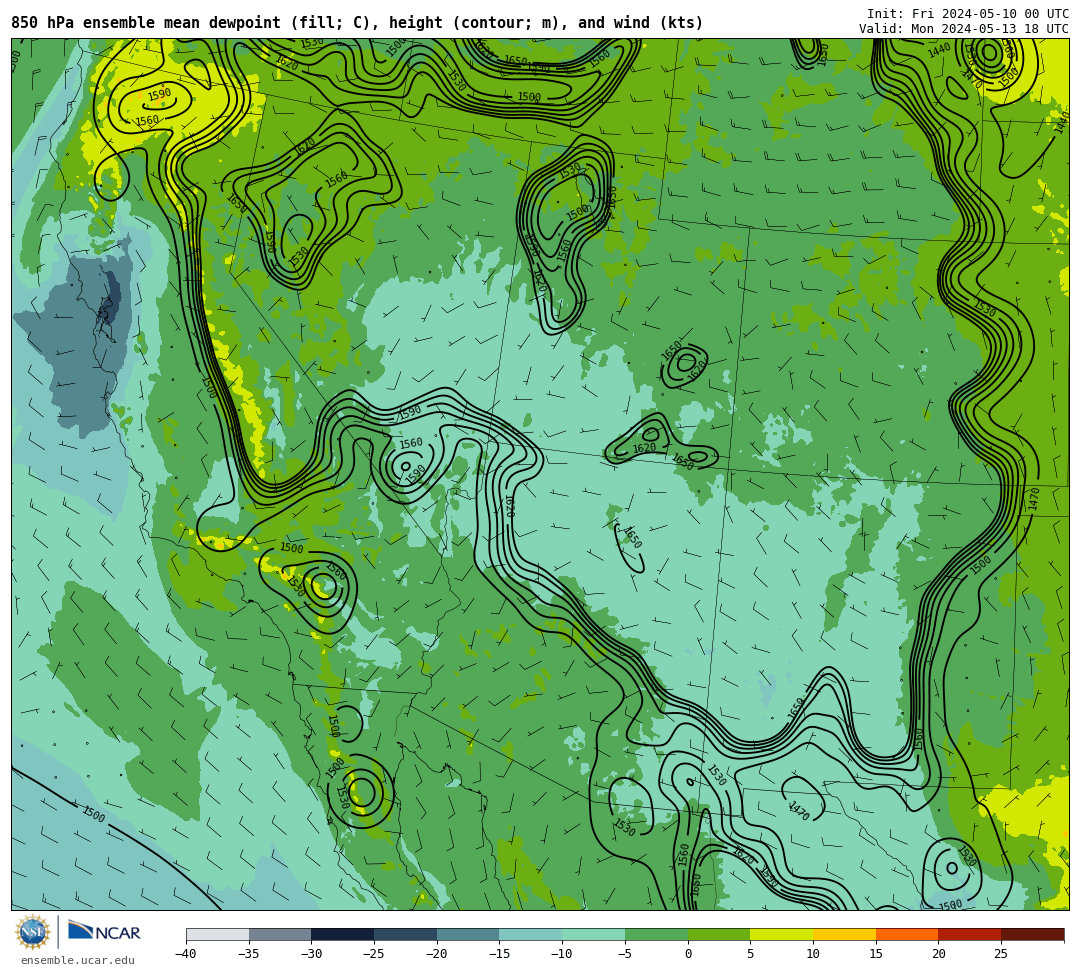This screenshot has height=973, width=1080.
Task: Click the '-35' colorbar tick label
Action: tap(248, 954)
